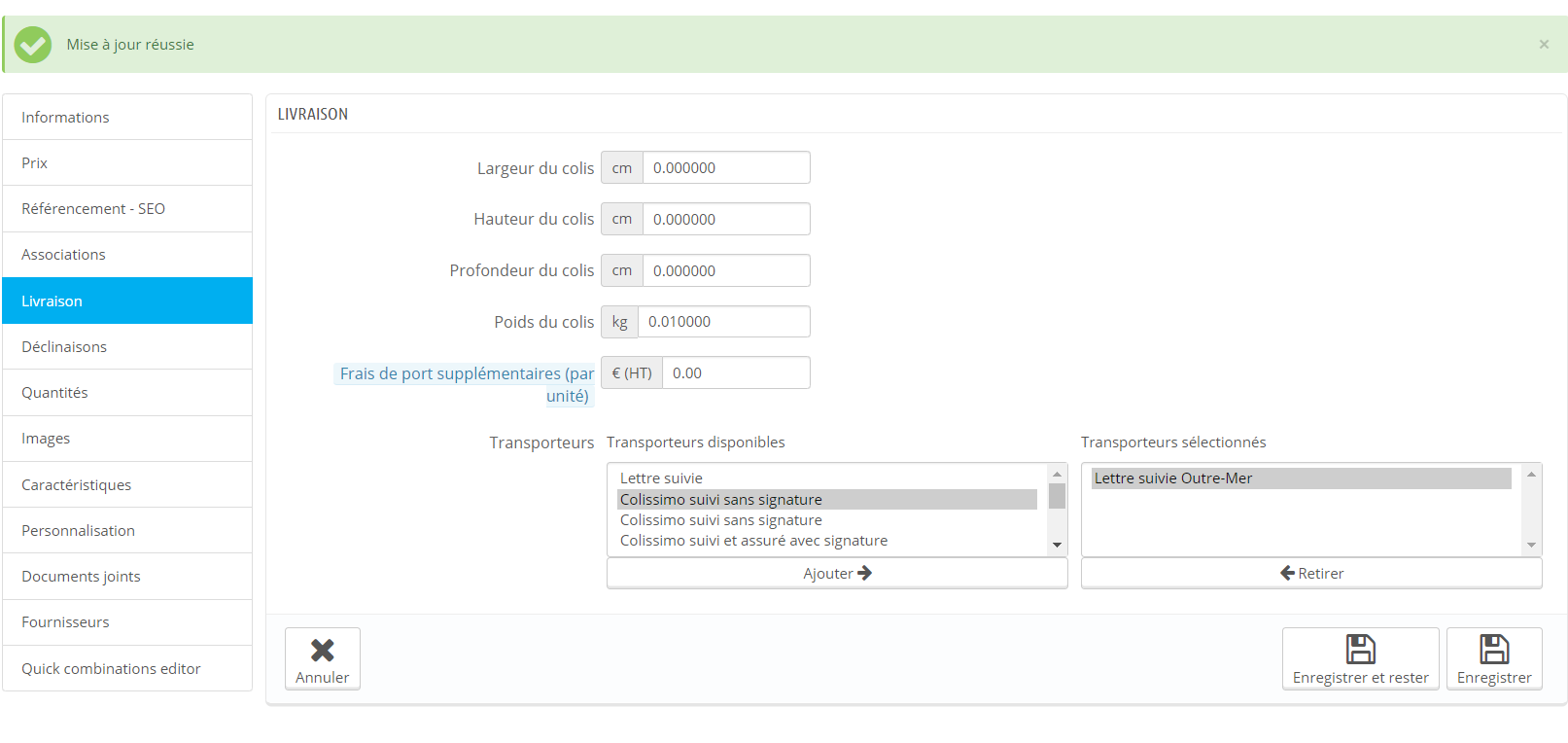1568x743 pixels.
Task: Click the Poids du colis field
Action: tap(723, 321)
